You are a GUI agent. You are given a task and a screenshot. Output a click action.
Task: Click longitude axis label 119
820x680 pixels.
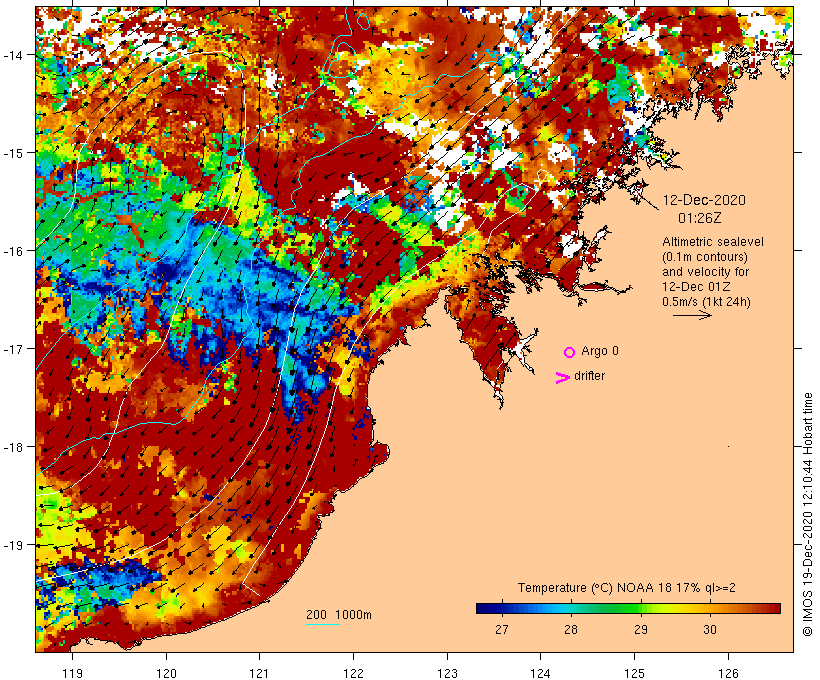coord(72,673)
